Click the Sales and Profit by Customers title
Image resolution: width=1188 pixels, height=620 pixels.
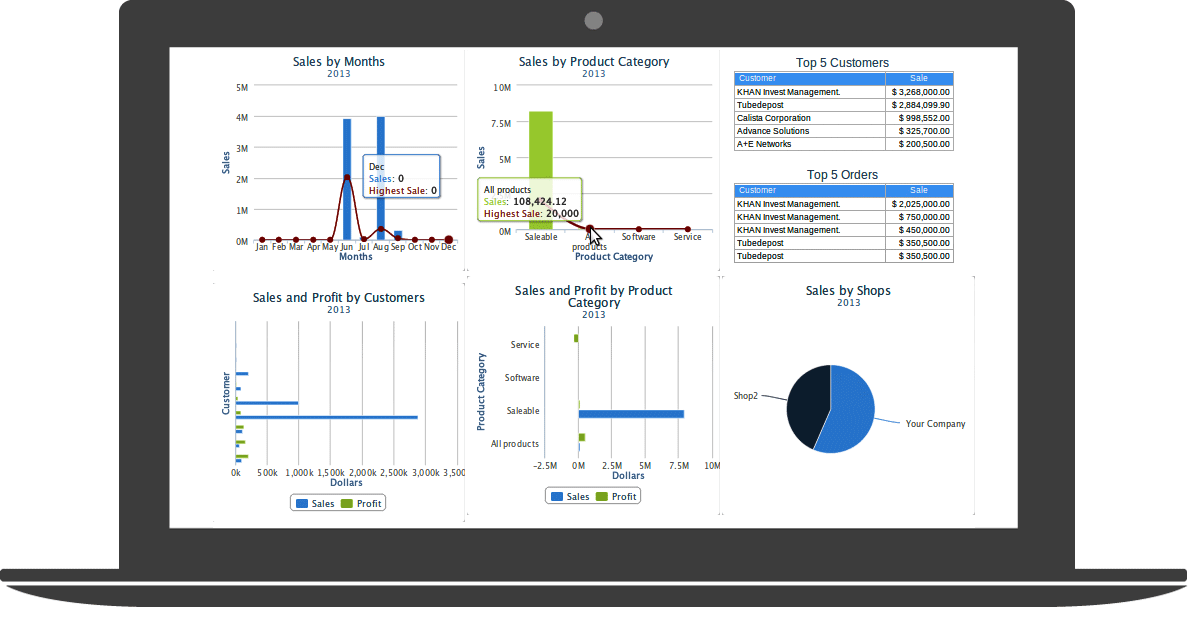tap(339, 298)
